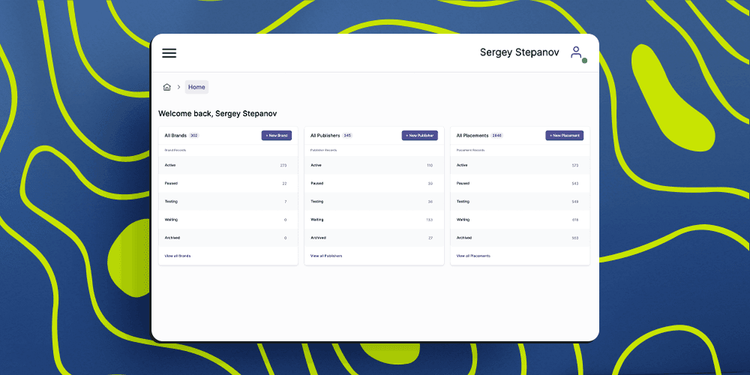Select the Testing row in All Brands

pyautogui.click(x=228, y=202)
